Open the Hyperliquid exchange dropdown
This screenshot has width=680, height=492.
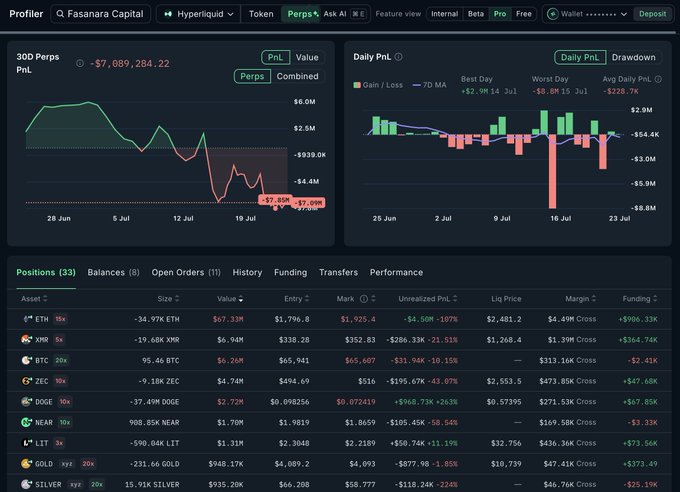(x=199, y=14)
